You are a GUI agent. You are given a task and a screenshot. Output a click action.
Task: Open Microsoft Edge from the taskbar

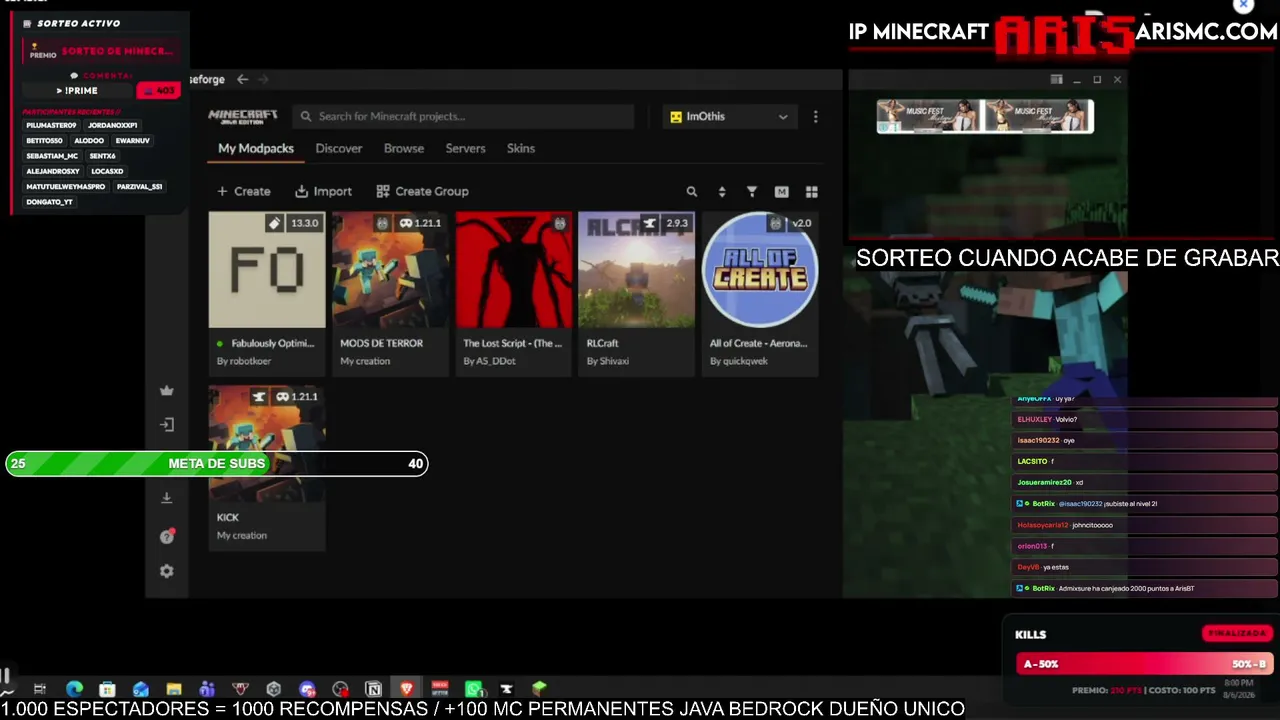click(74, 689)
